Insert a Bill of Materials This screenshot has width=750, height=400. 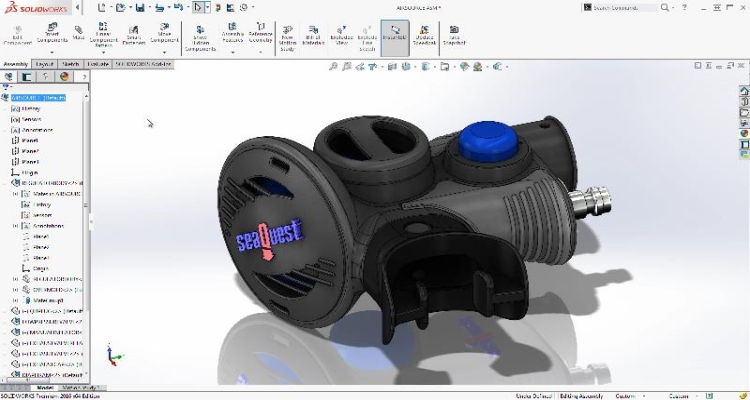point(313,36)
